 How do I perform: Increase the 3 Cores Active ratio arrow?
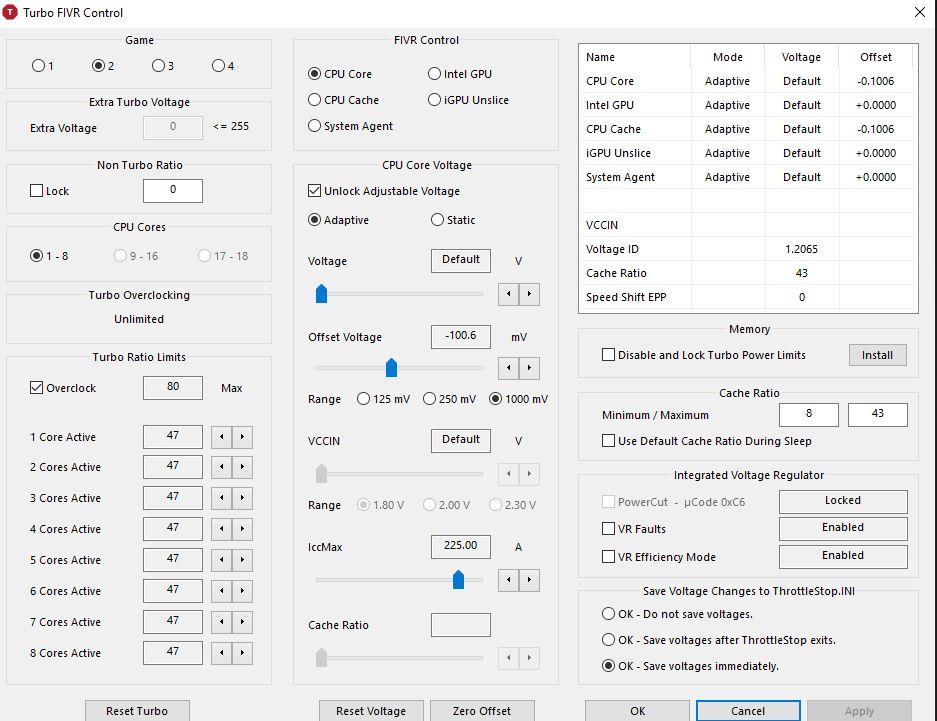[242, 498]
